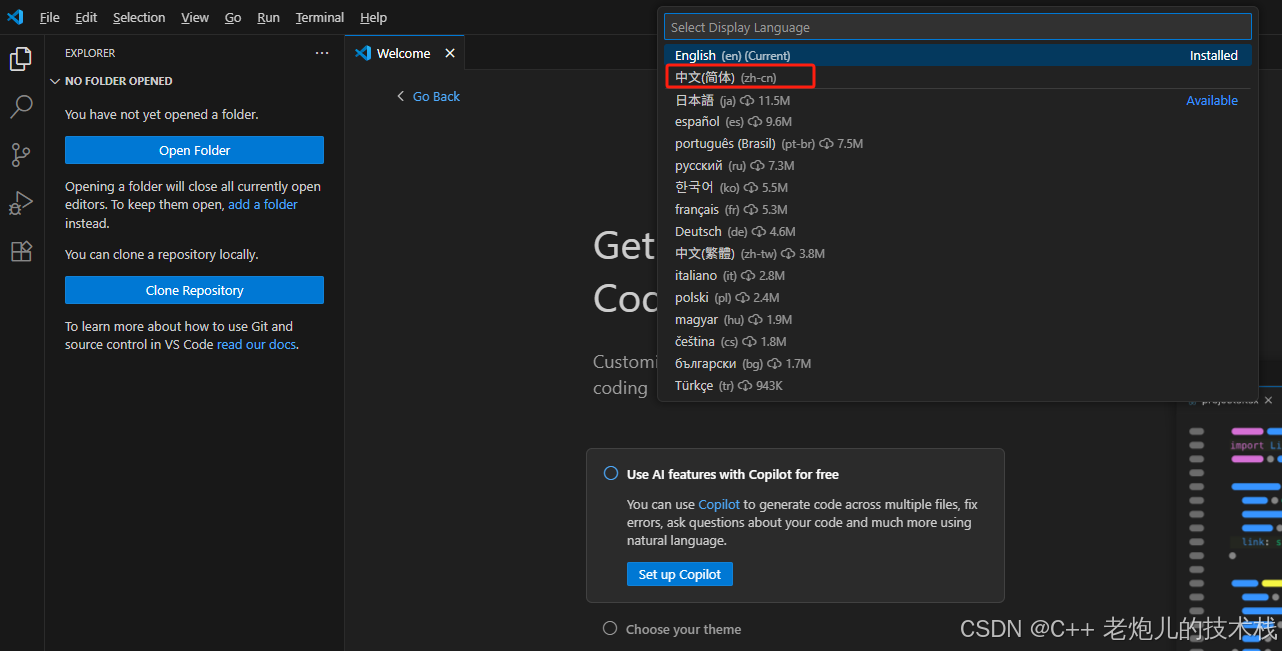This screenshot has width=1282, height=651.
Task: Select 中文(简体) zh-cn language
Action: point(958,77)
